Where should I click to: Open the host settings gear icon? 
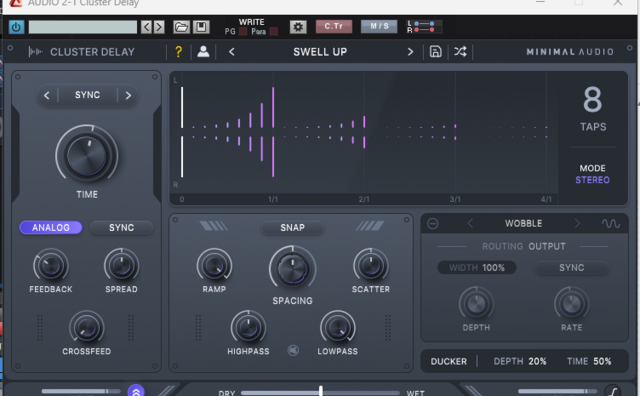(x=298, y=27)
